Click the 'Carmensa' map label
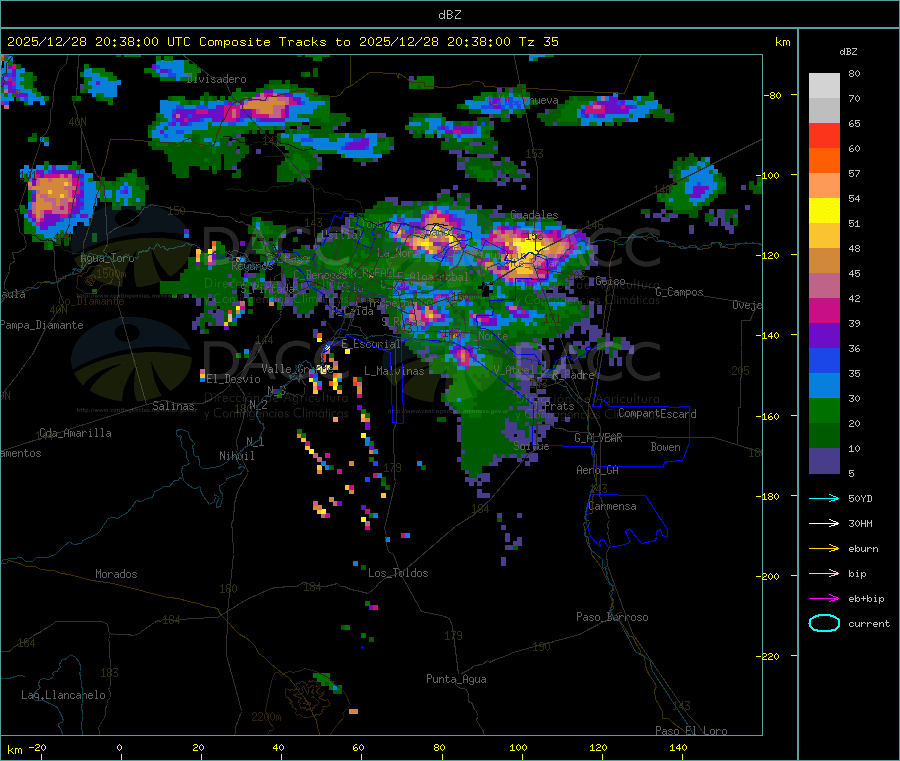This screenshot has height=761, width=900. (x=612, y=506)
